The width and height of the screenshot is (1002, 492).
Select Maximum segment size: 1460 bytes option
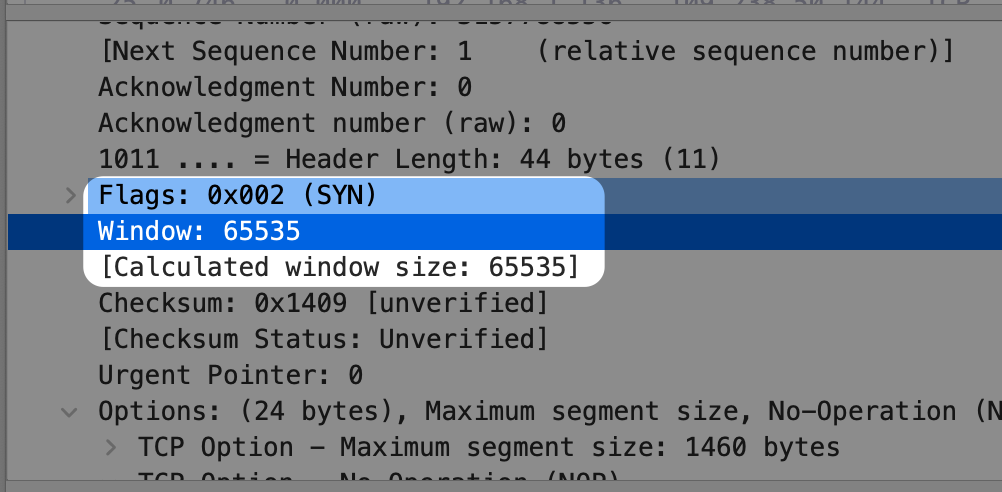coord(489,446)
